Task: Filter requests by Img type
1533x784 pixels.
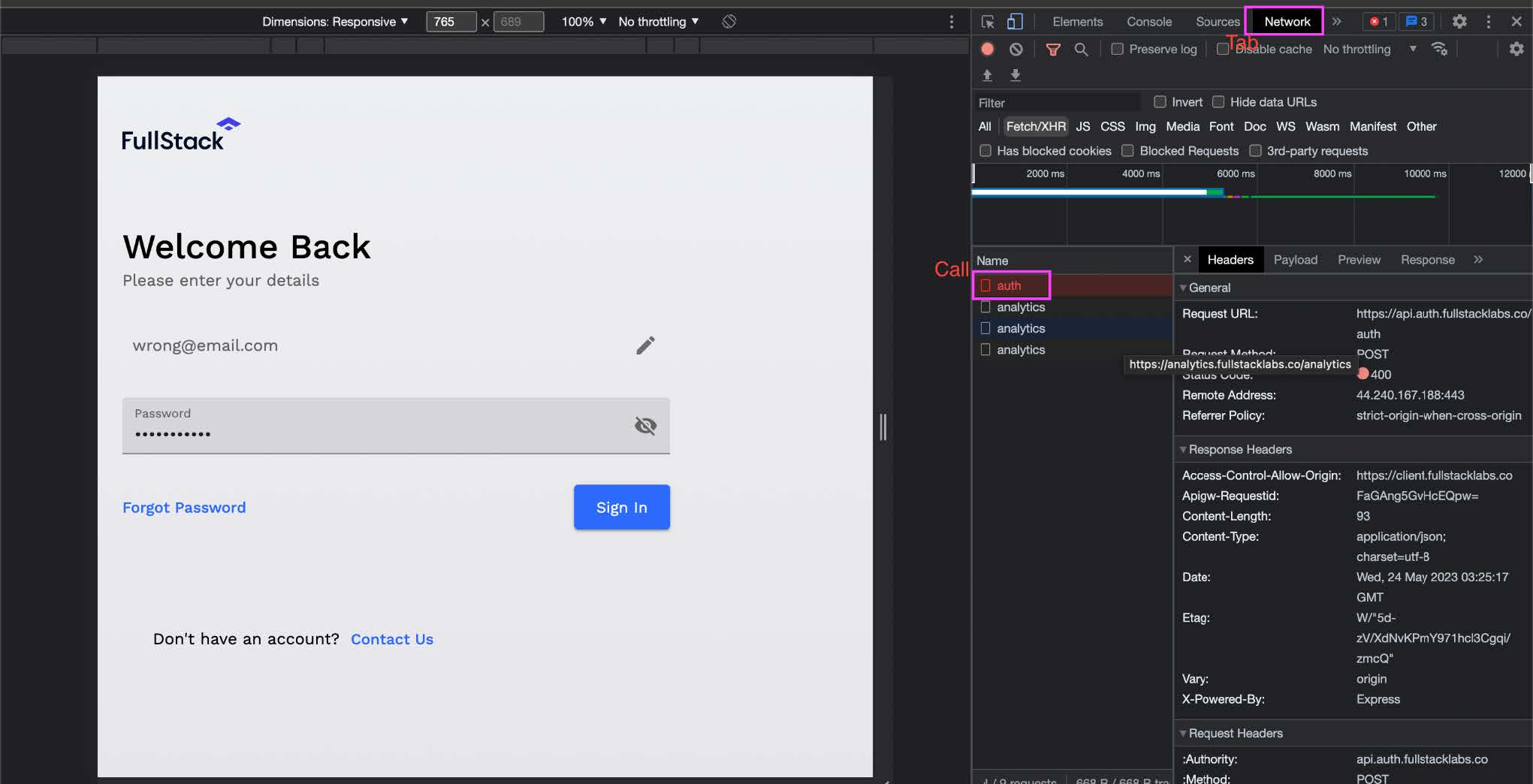Action: pyautogui.click(x=1145, y=126)
